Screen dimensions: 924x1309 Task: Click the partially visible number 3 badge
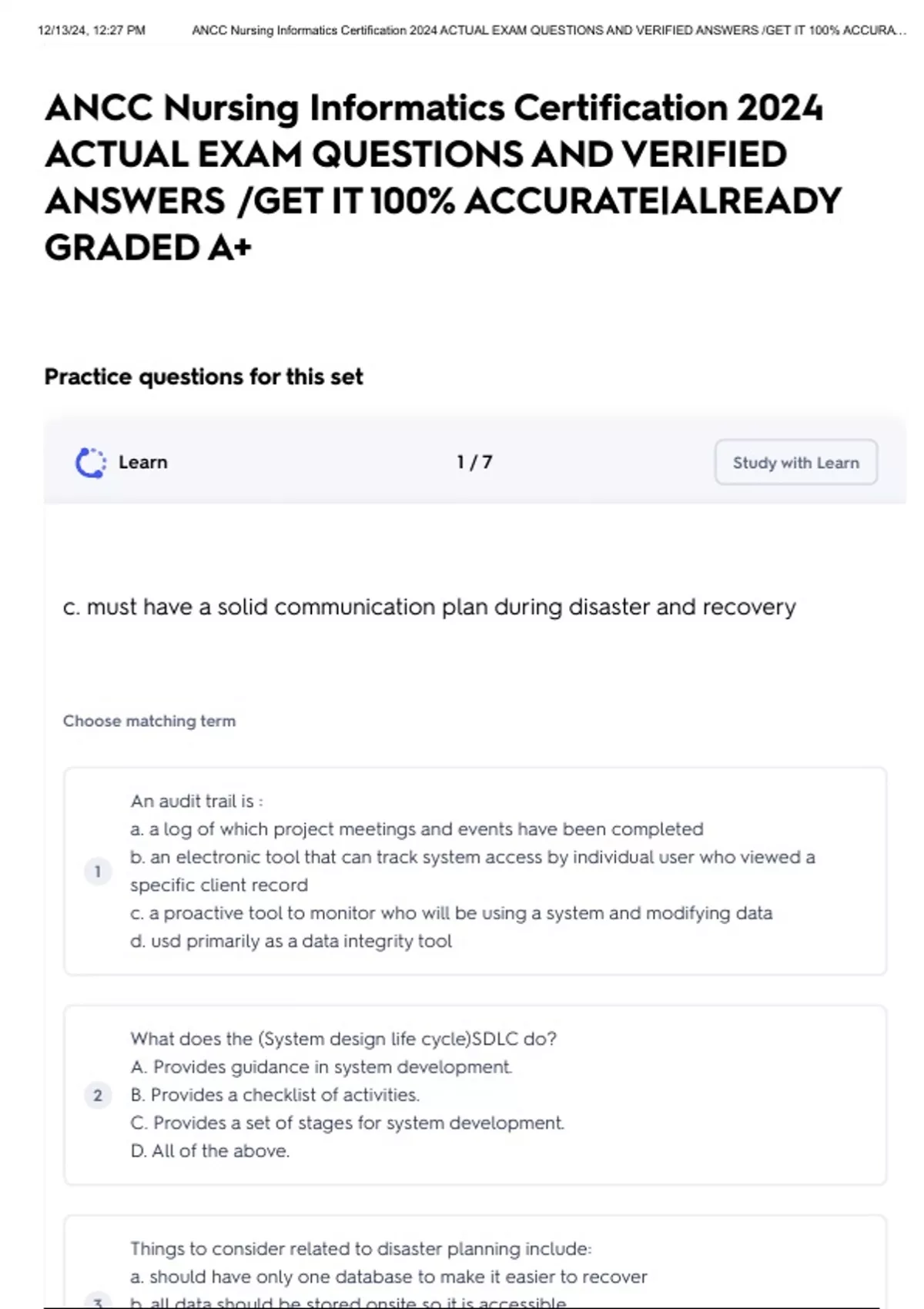[98, 1302]
